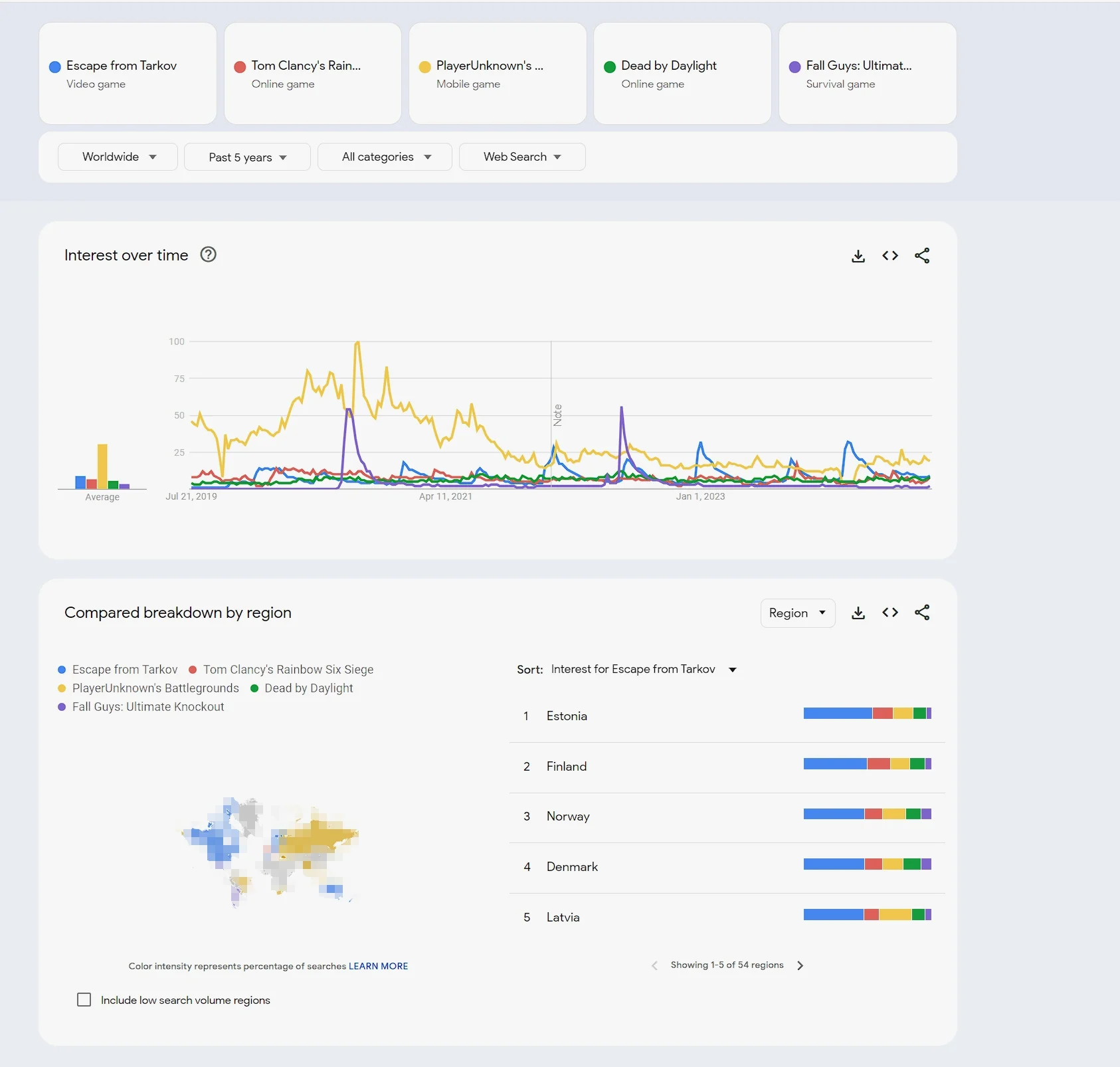Open the Web Search type dropdown
The image size is (1120, 1067).
click(x=522, y=157)
